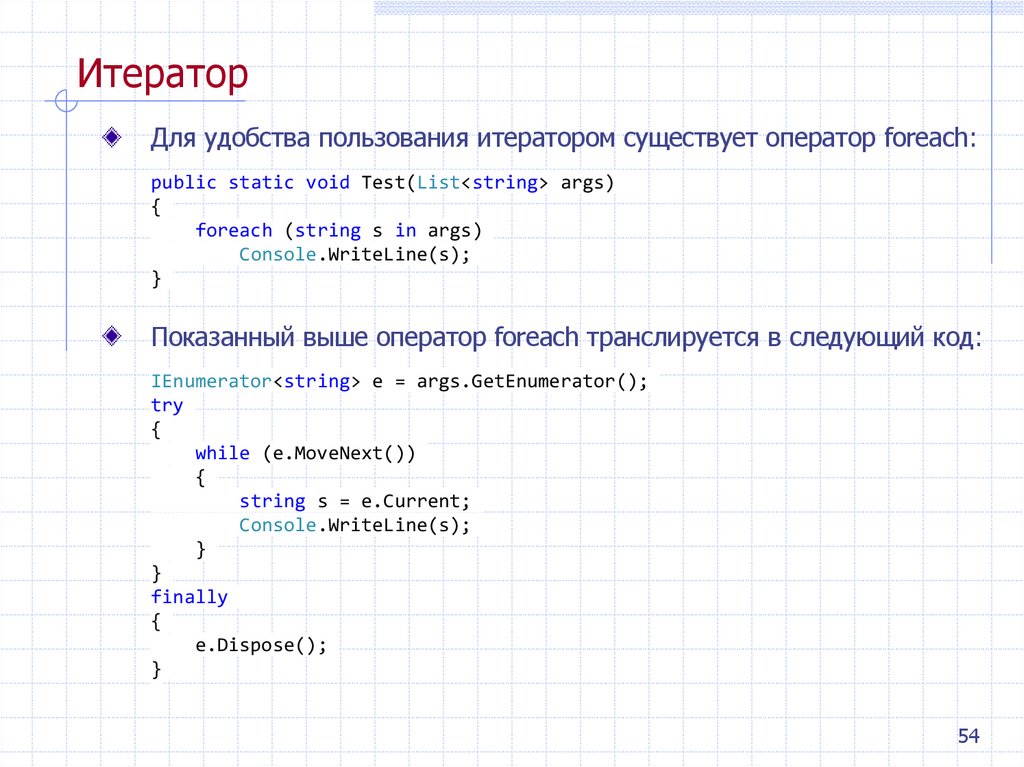Click the vertical guide line left of bullets
The image size is (1024, 767).
pos(67,230)
